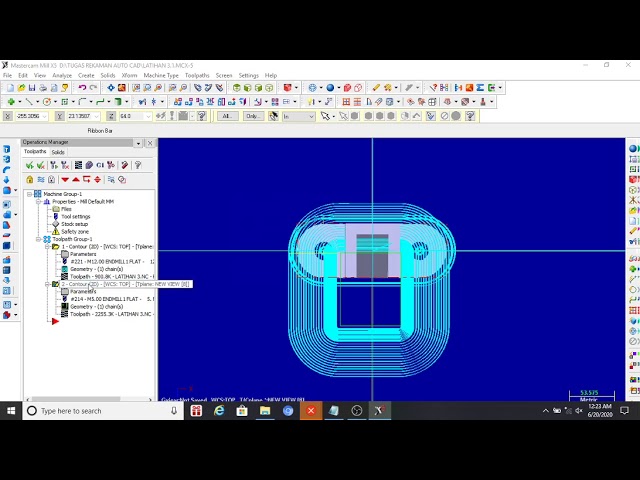
Task: Toggle posting on selected operations icon
Action: pos(51,180)
